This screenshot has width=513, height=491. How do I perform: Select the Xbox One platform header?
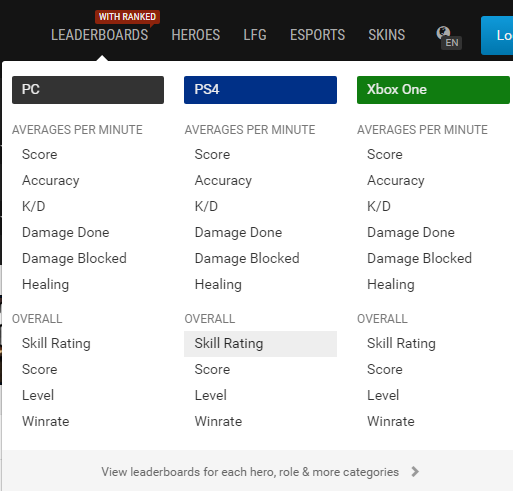coord(433,90)
